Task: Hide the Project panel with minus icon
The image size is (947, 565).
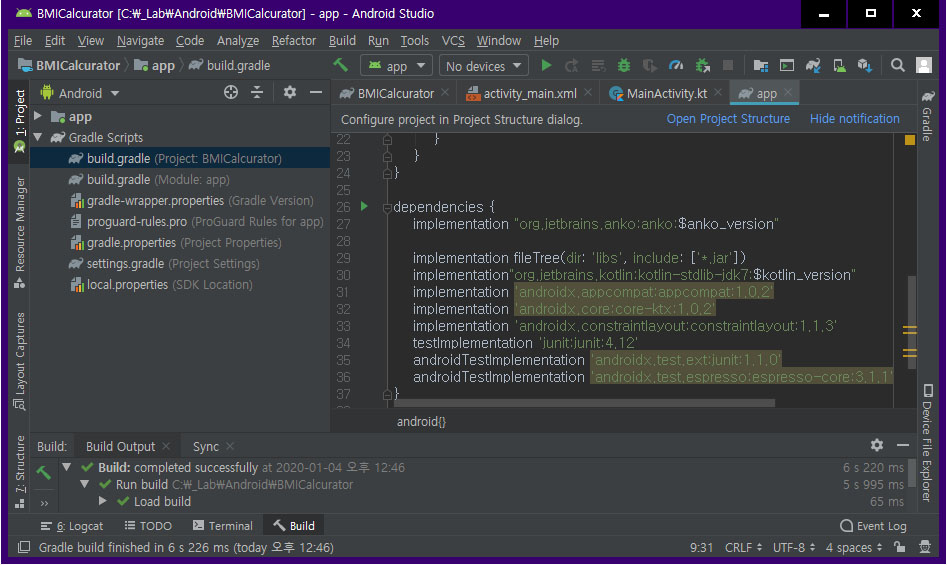Action: 315,92
